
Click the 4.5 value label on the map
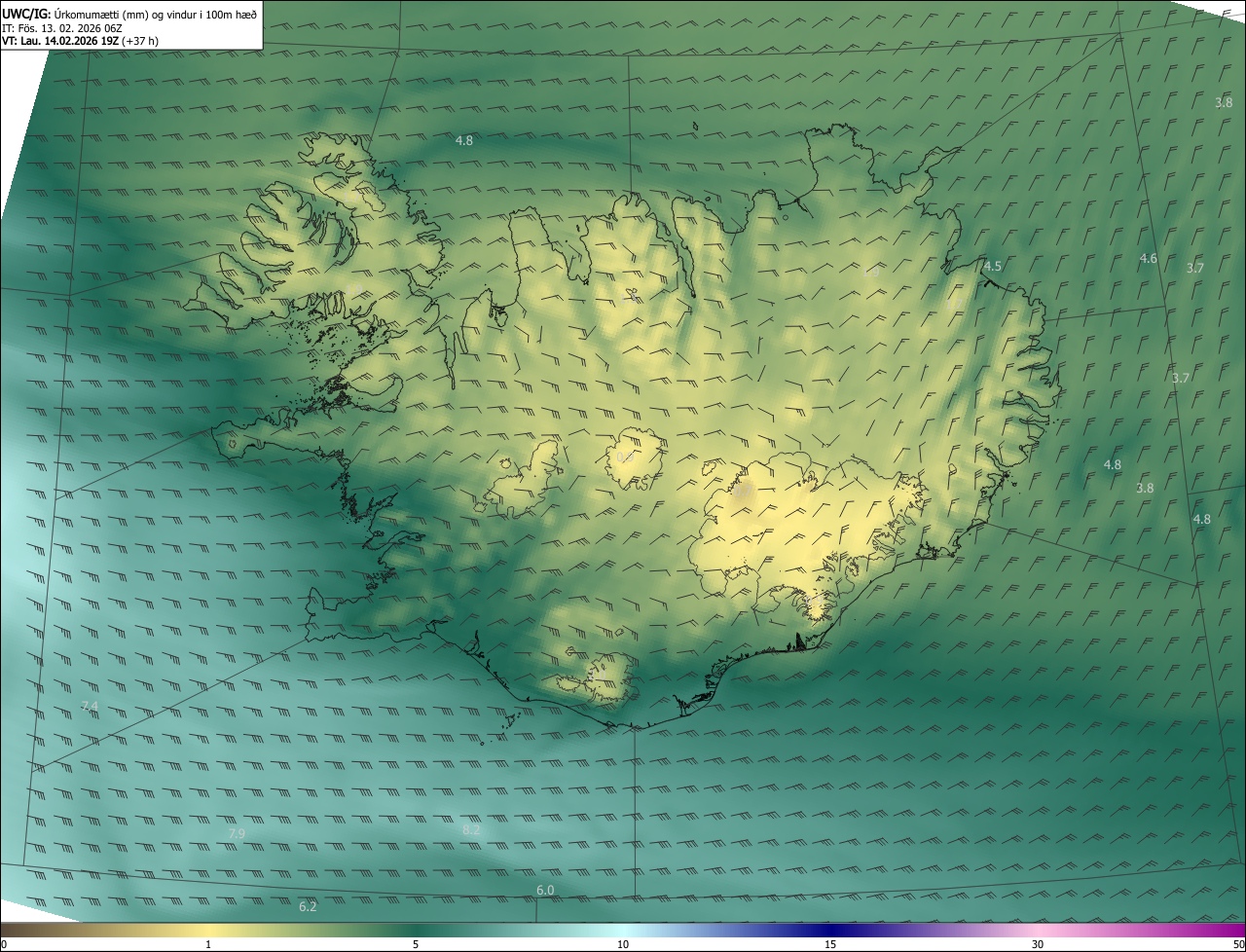[993, 267]
